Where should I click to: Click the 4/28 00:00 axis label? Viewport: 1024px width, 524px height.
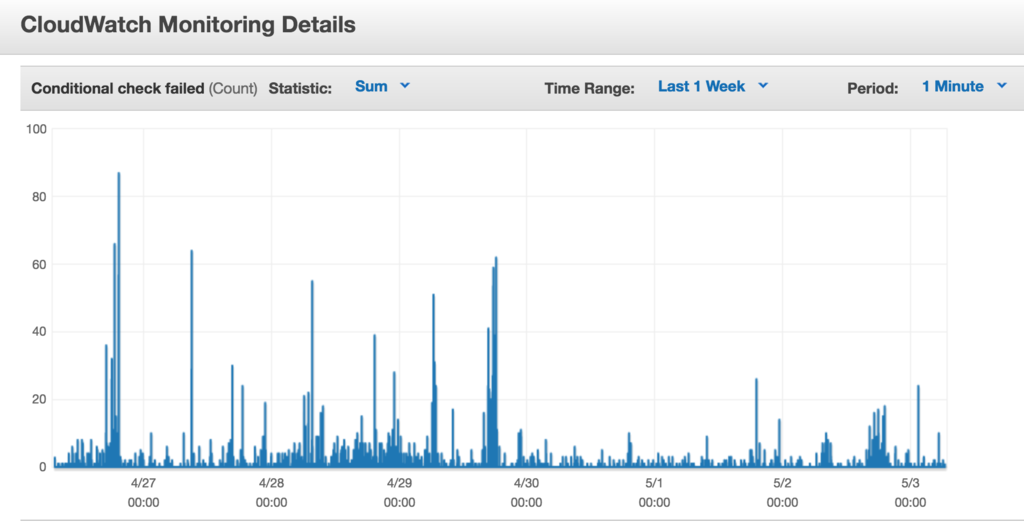pyautogui.click(x=271, y=493)
